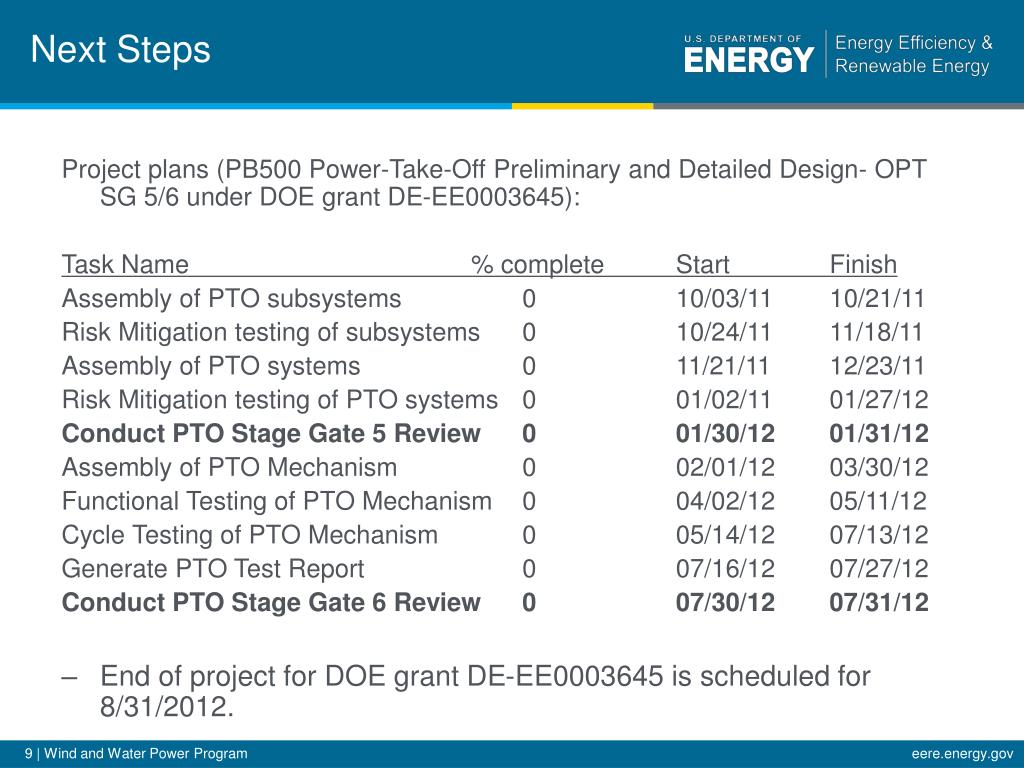Select Risk Mitigation testing of subsystems task

click(270, 332)
